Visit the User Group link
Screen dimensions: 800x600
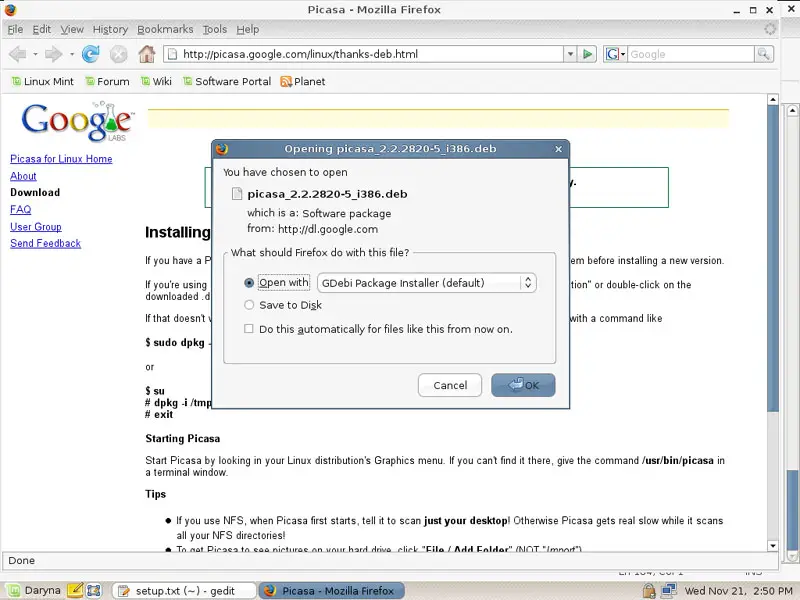(x=36, y=227)
